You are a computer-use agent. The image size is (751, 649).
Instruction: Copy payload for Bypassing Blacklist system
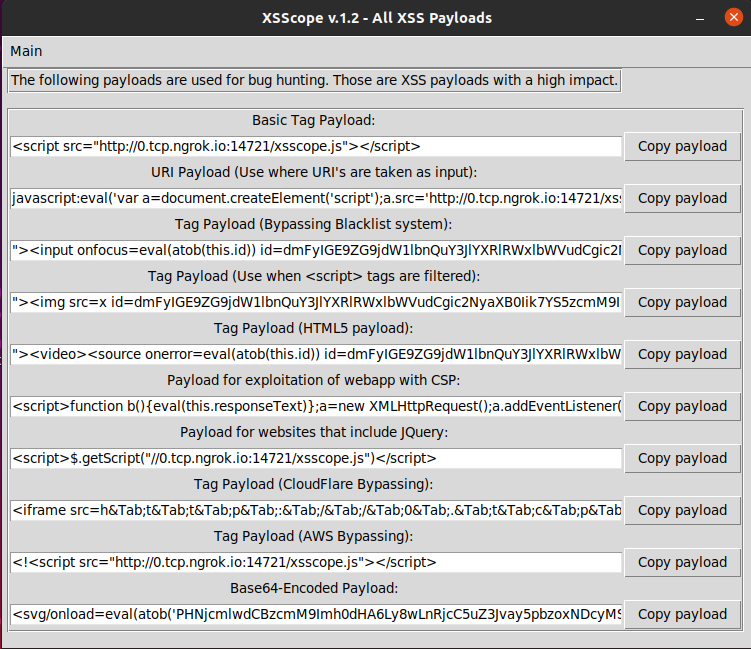click(682, 250)
